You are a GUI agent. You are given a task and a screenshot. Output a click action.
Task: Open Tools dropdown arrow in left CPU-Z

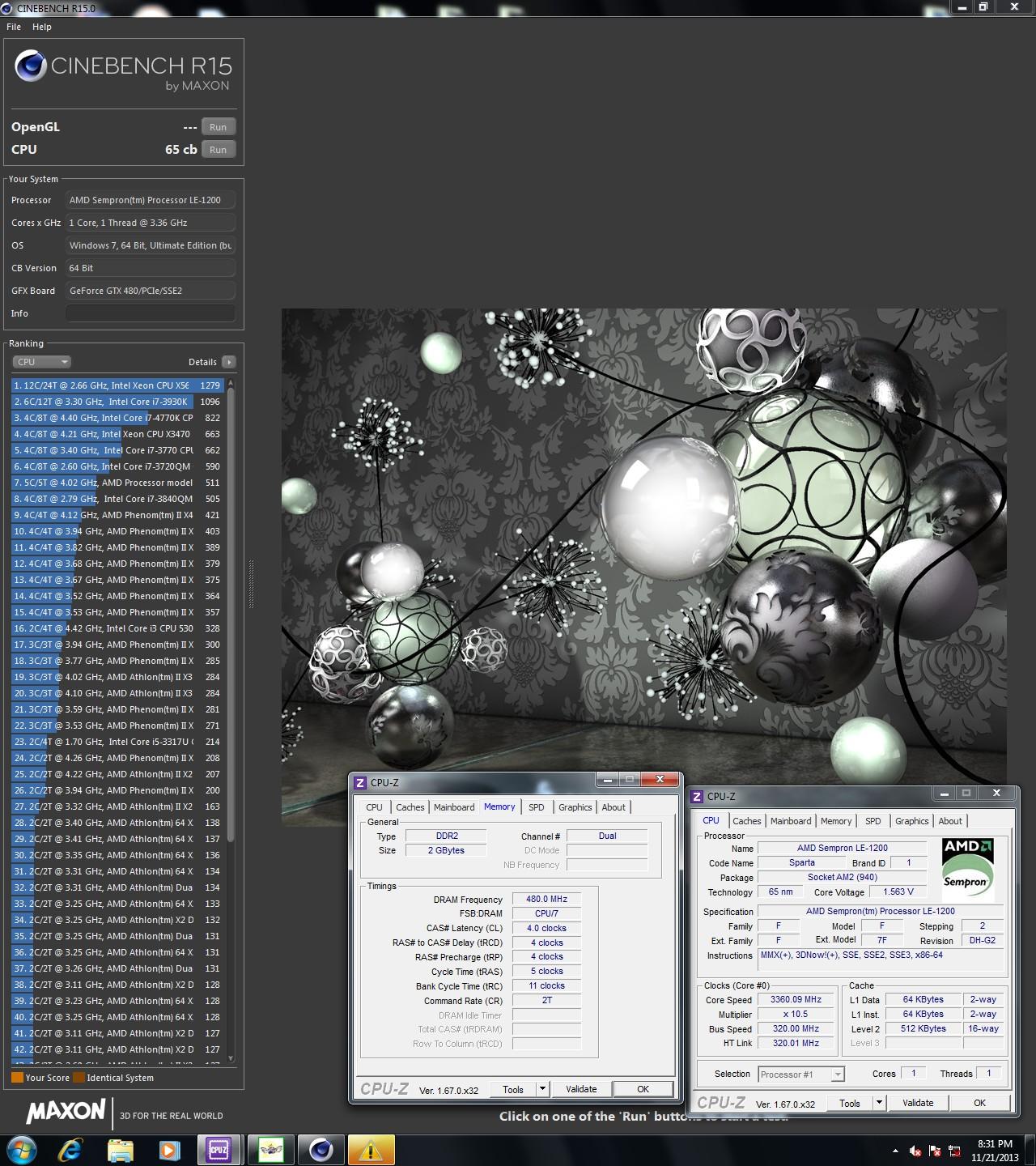[543, 1089]
